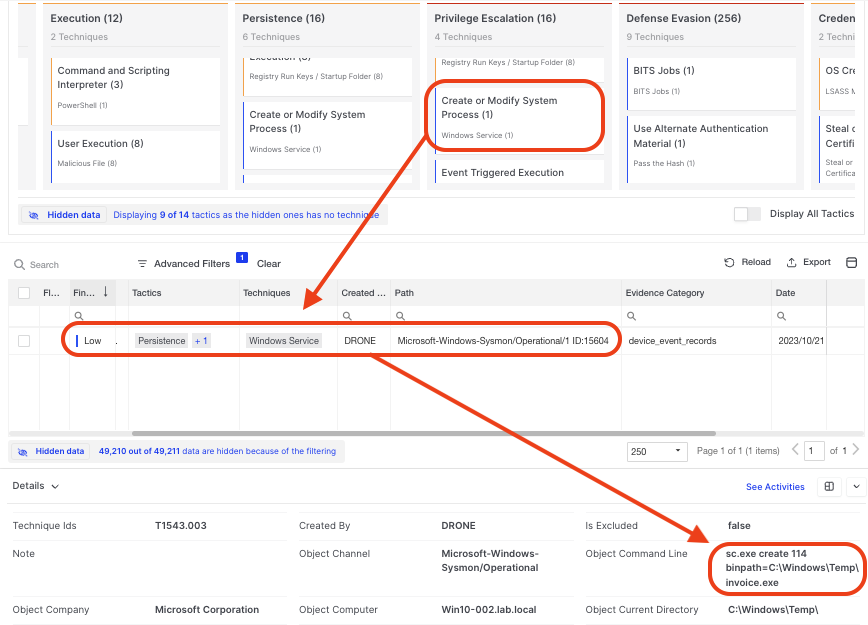Click the search magnifier icon above table
Viewport: 868px width, 625px height.
click(x=19, y=265)
